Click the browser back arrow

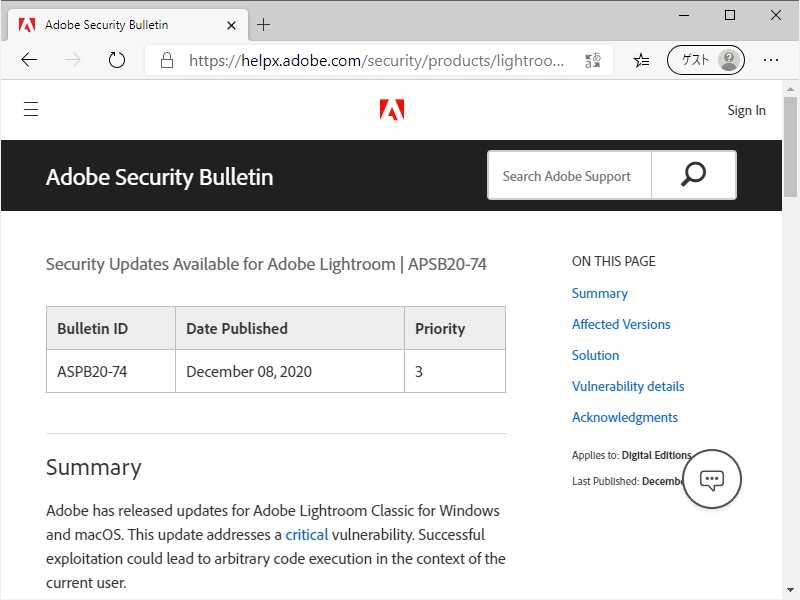pyautogui.click(x=29, y=60)
